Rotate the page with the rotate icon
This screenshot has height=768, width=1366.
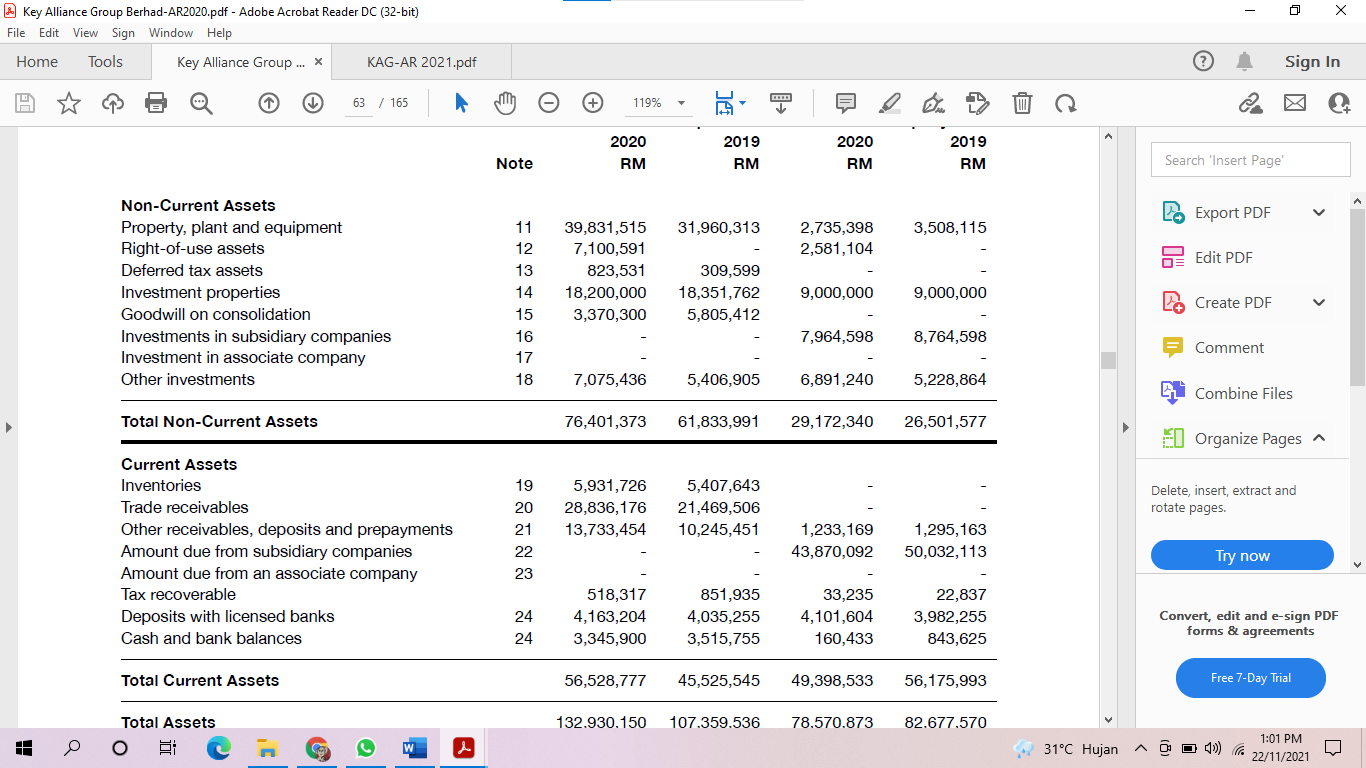(1066, 103)
